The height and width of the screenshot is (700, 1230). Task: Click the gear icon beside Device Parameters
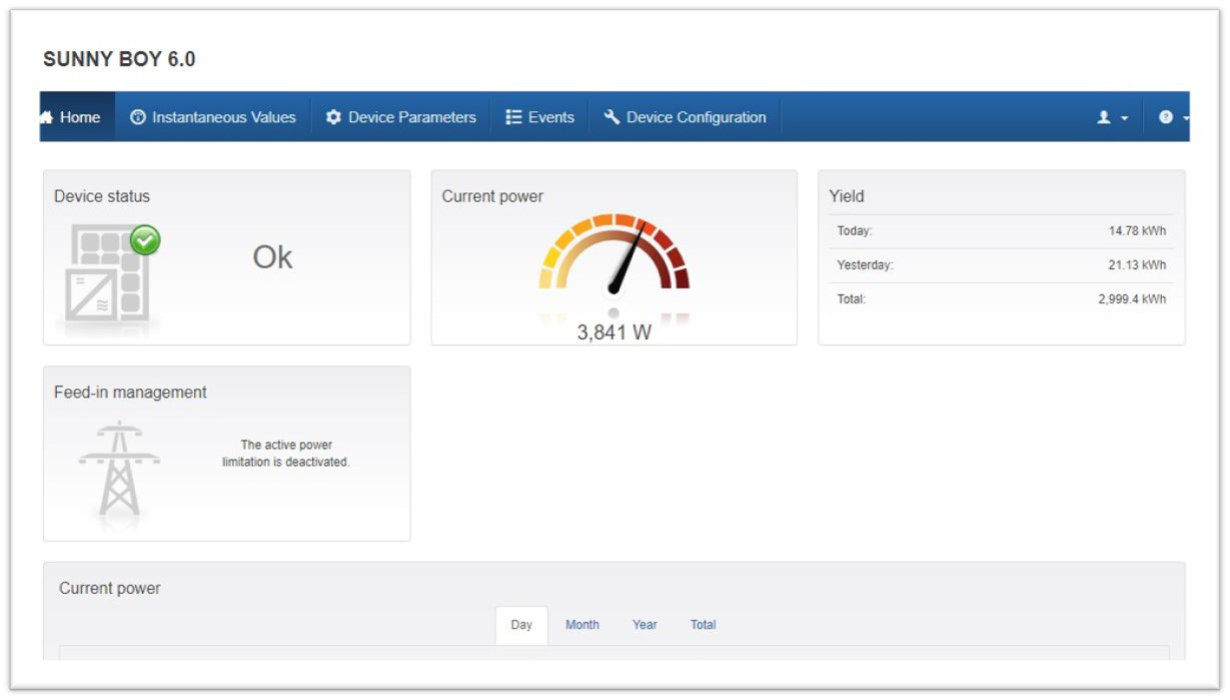334,117
